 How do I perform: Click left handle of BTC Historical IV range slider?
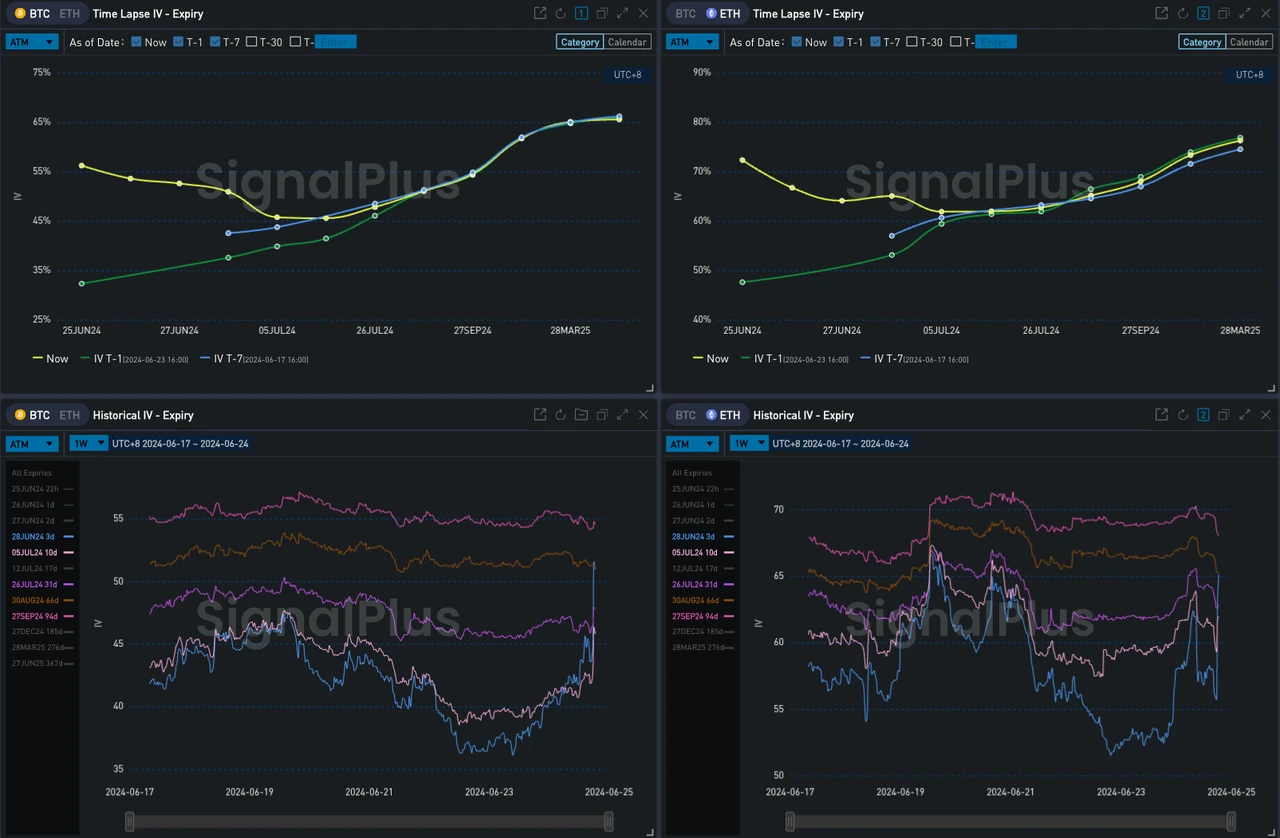coord(129,821)
